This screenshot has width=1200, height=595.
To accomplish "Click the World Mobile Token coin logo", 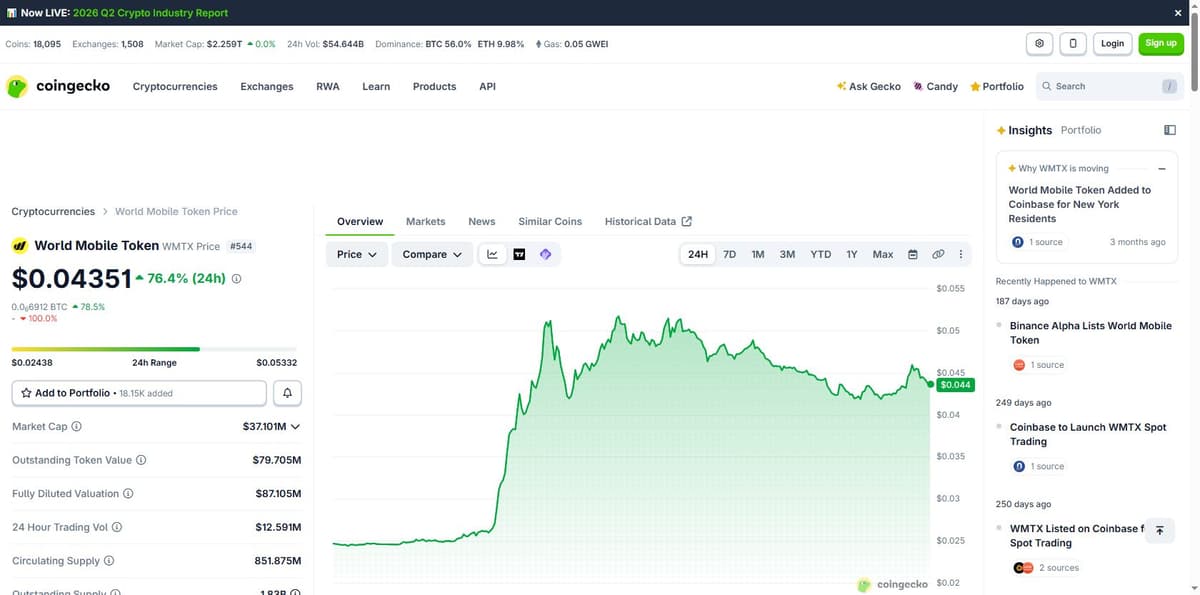I will pos(19,245).
